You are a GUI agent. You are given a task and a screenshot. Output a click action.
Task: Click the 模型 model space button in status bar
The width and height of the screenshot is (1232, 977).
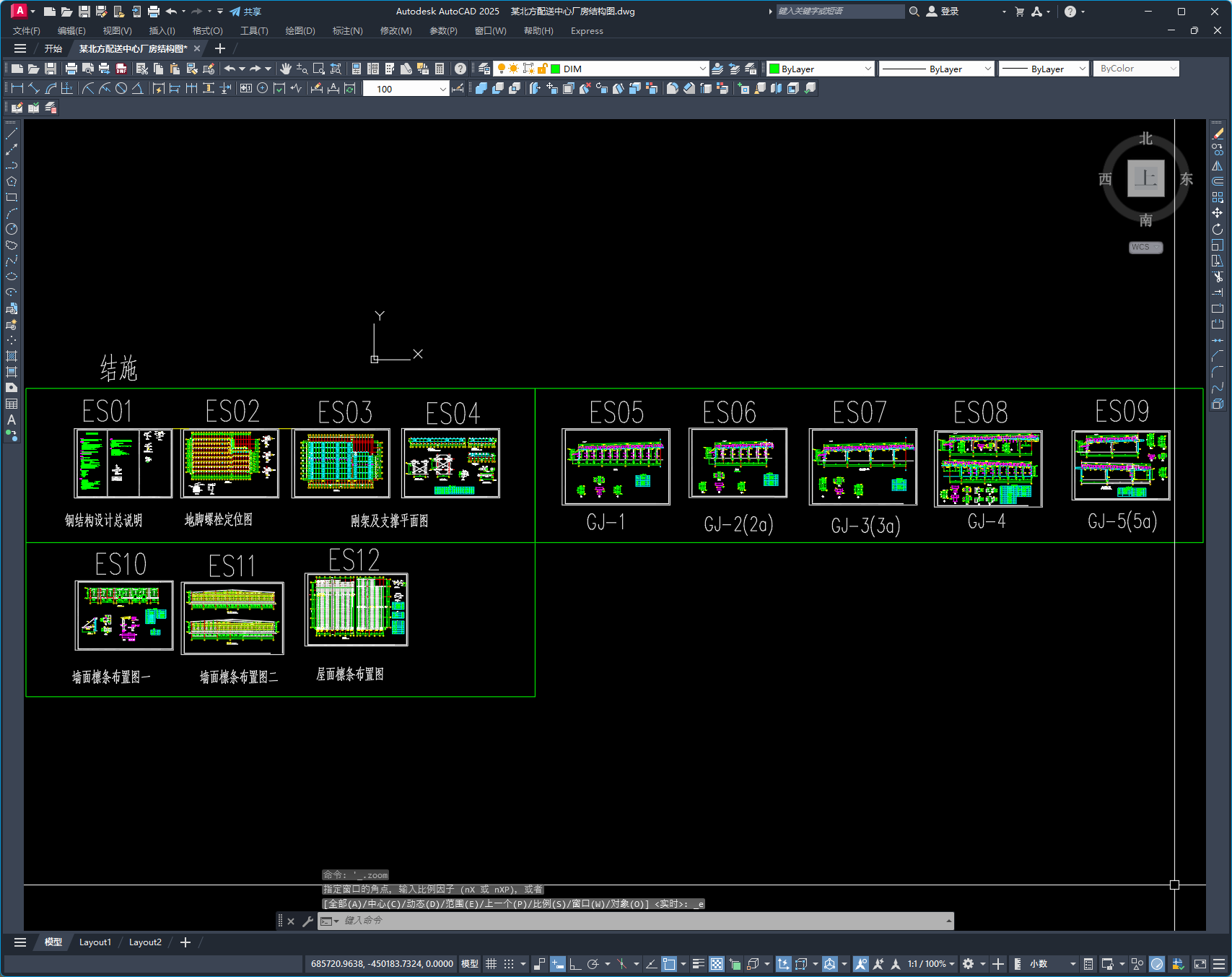pos(470,964)
